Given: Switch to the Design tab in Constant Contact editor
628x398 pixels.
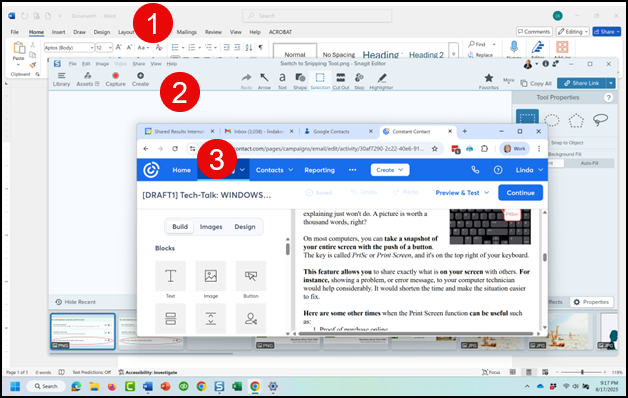Looking at the screenshot, I should (245, 227).
